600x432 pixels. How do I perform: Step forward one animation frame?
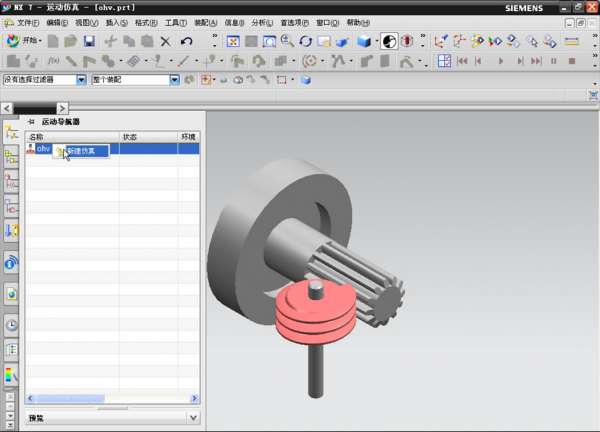(x=520, y=61)
